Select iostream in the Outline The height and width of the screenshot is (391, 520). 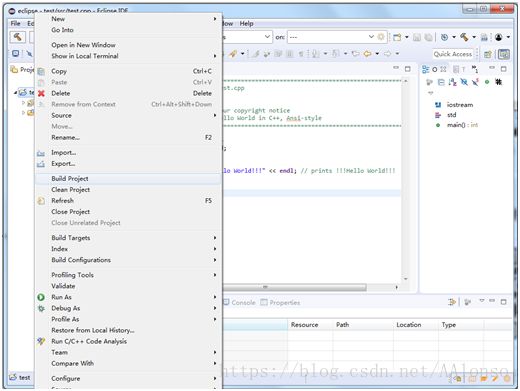(x=460, y=105)
